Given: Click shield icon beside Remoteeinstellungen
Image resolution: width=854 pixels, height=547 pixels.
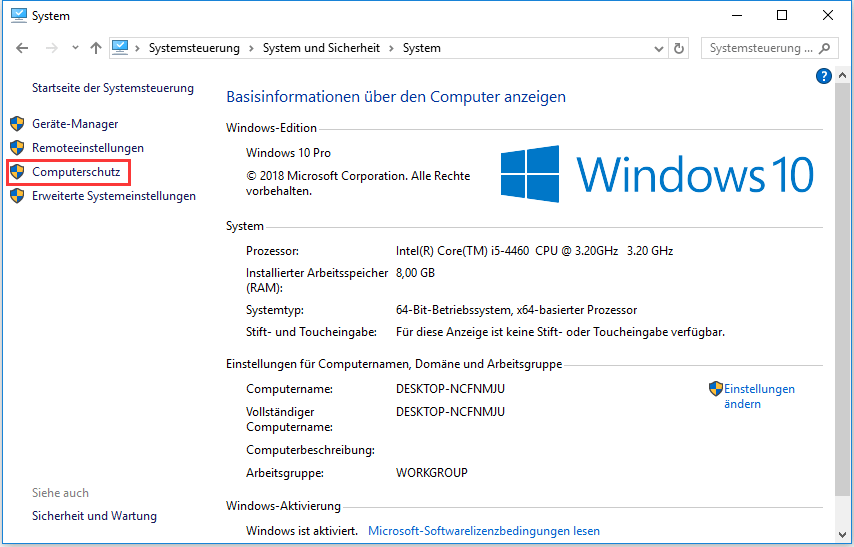Looking at the screenshot, I should click(x=17, y=148).
